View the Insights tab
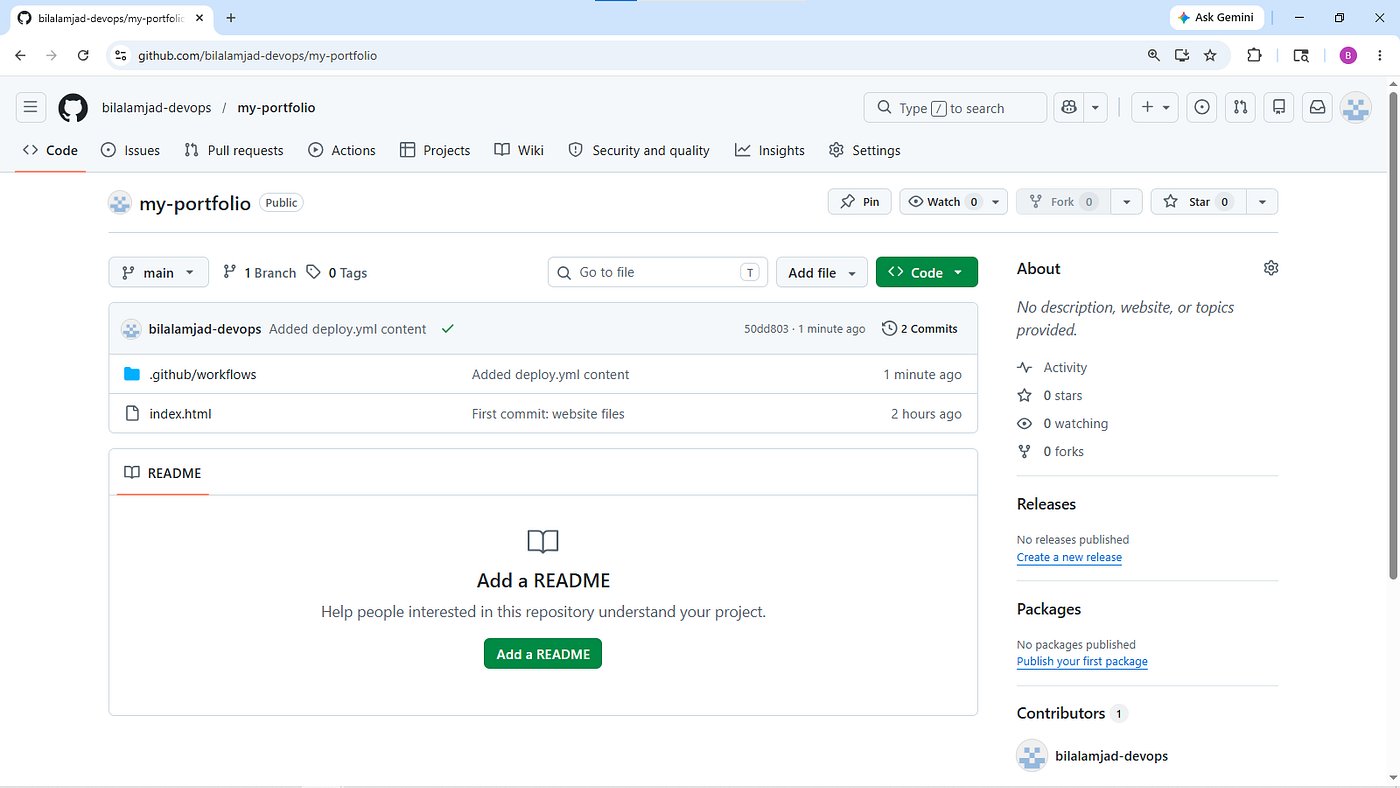 [770, 150]
